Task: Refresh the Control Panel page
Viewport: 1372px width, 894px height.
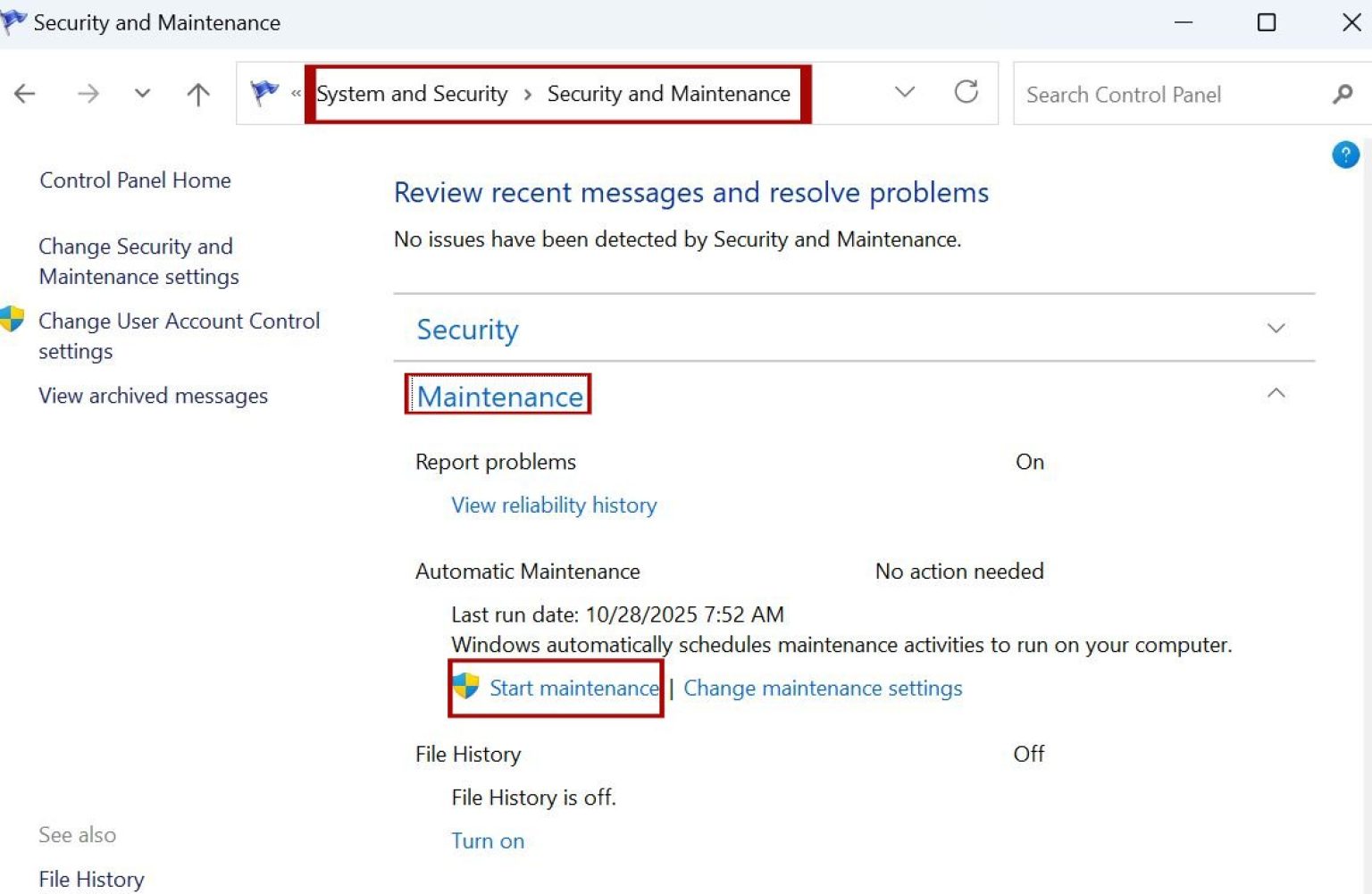Action: [966, 92]
